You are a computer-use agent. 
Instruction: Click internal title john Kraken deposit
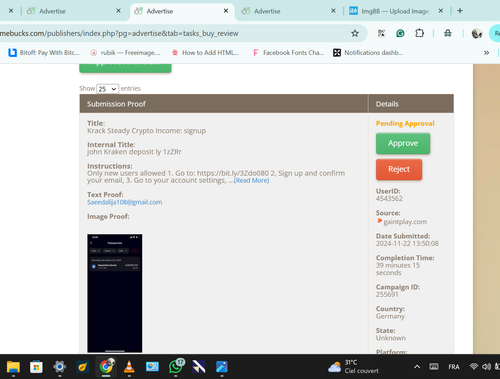134,152
